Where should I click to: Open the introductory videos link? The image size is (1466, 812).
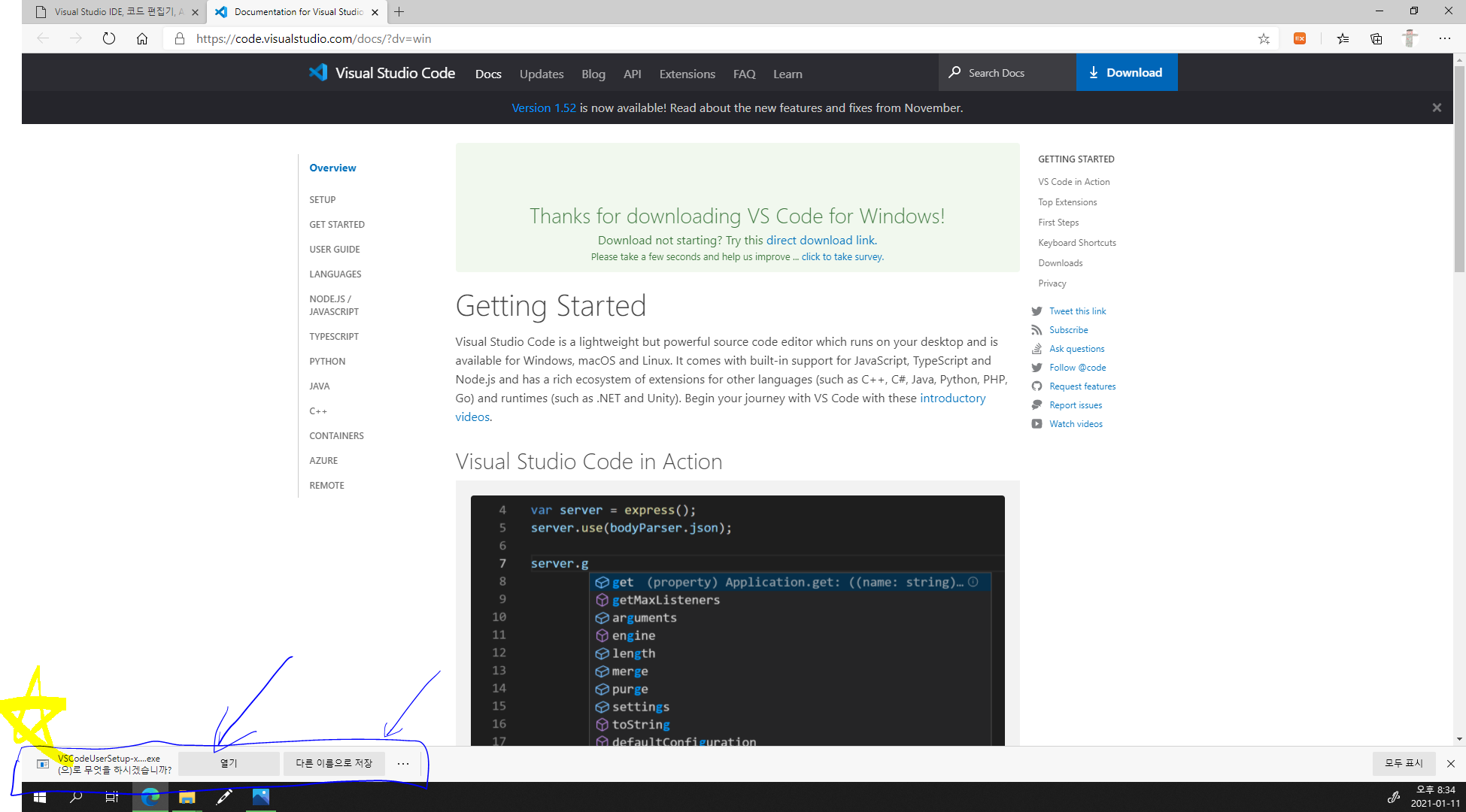tap(952, 398)
